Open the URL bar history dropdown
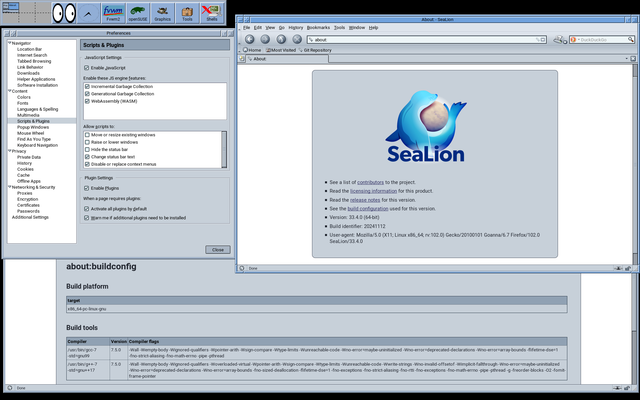 [543, 40]
